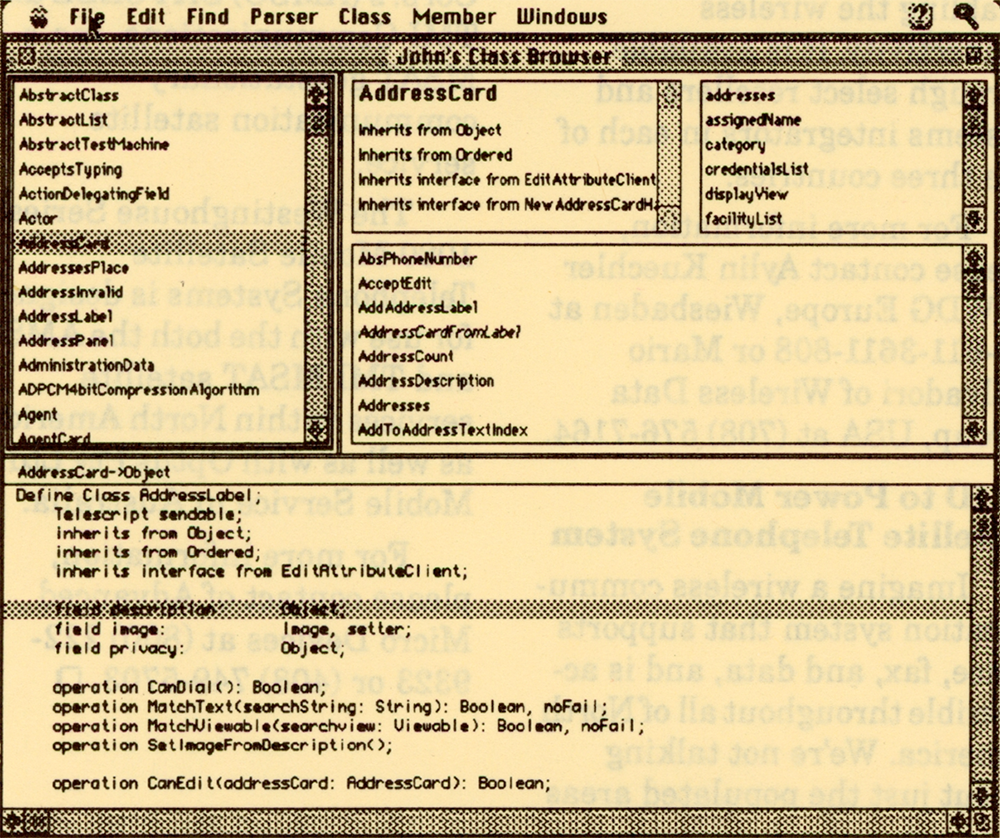Open the Class menu
Screen dimensions: 1000x838
[x=365, y=17]
